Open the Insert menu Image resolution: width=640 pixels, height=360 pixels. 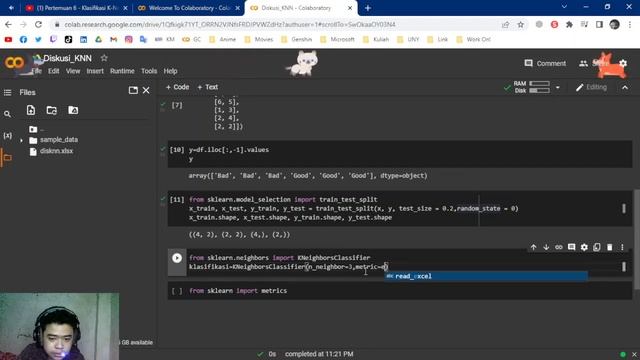pyautogui.click(x=95, y=71)
